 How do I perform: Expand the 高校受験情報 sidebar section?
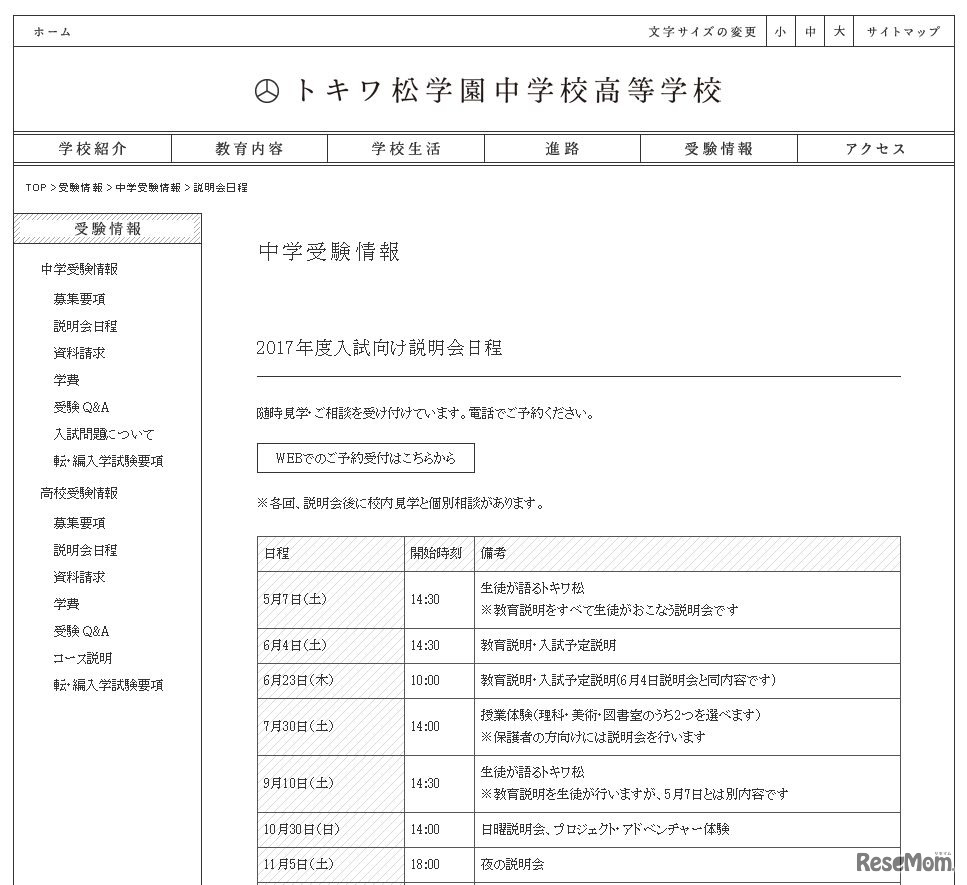[80, 493]
